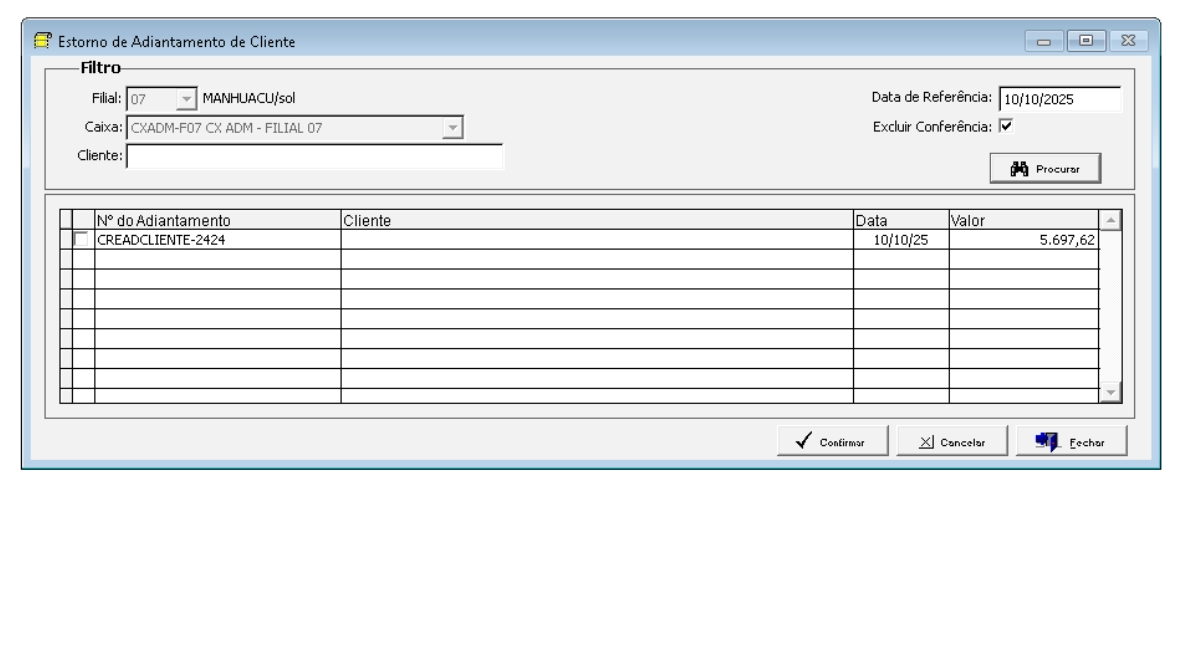The width and height of the screenshot is (1194, 648).
Task: Click the Data de Referência date field
Action: click(1059, 99)
